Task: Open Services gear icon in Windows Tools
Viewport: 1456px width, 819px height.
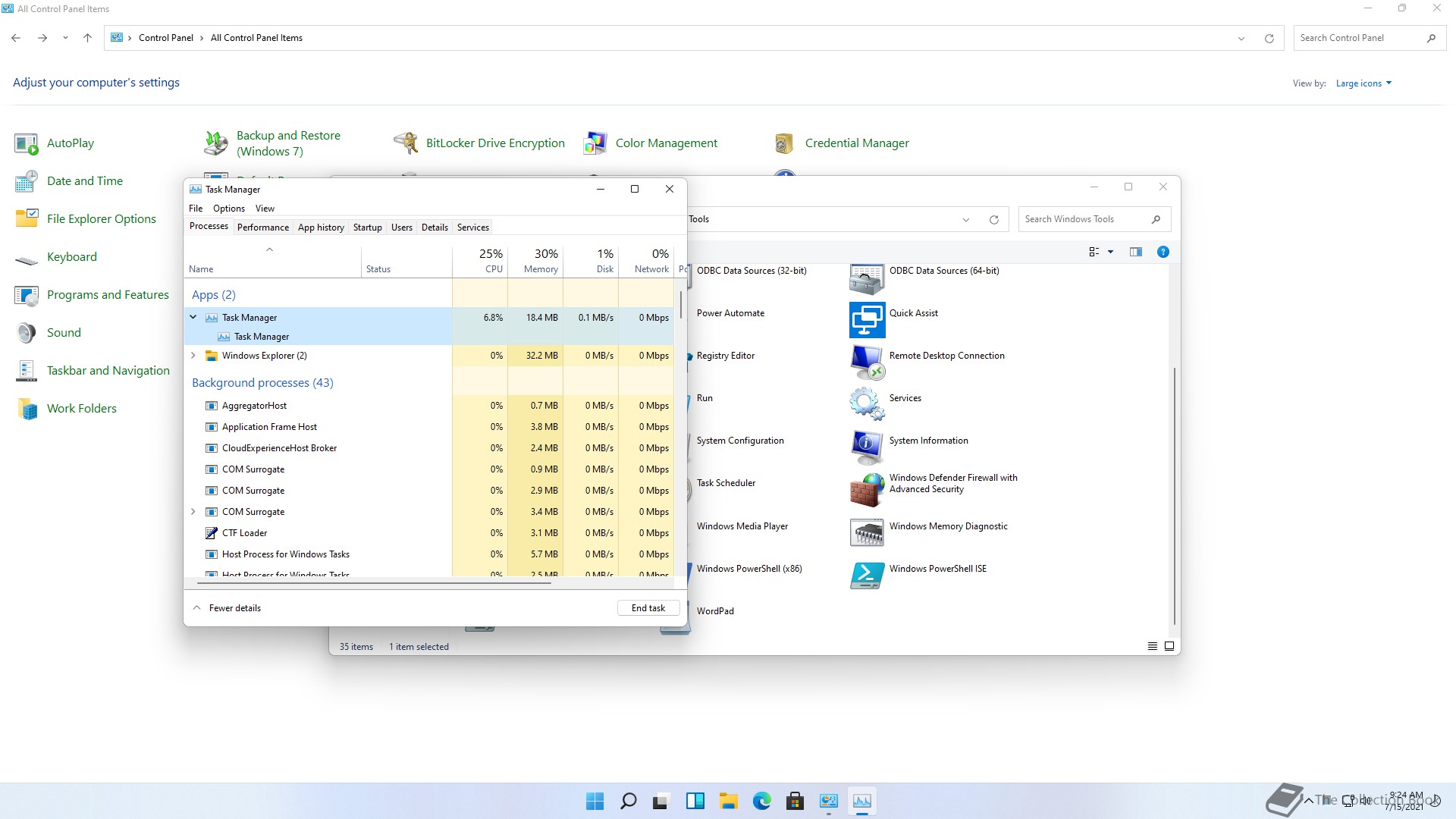Action: click(867, 405)
